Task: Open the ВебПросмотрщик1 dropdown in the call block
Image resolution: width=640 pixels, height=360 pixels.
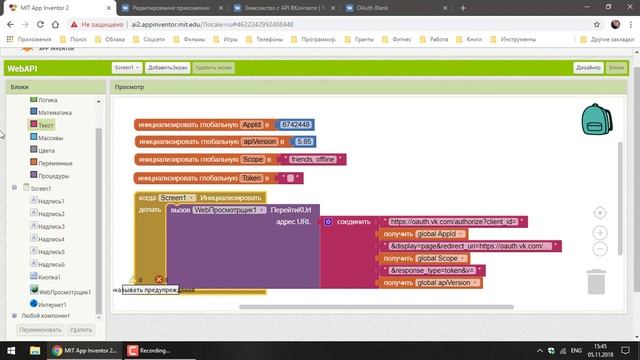Action: tap(229, 210)
